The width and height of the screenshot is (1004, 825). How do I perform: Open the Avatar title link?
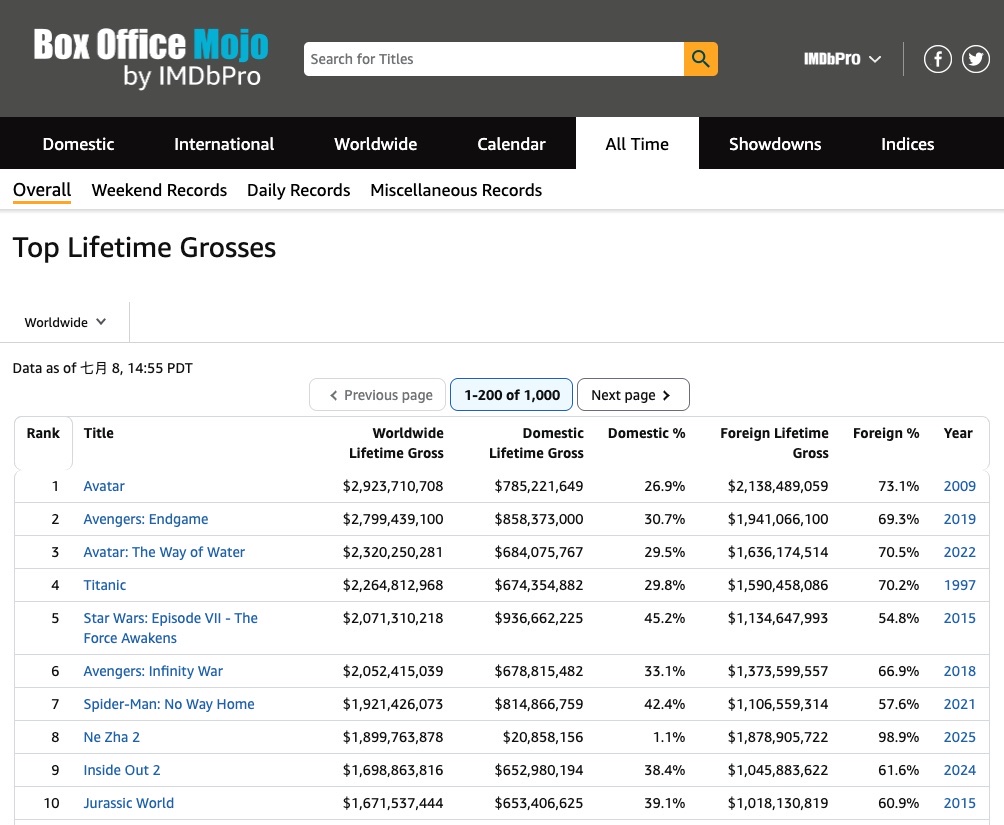coord(104,486)
